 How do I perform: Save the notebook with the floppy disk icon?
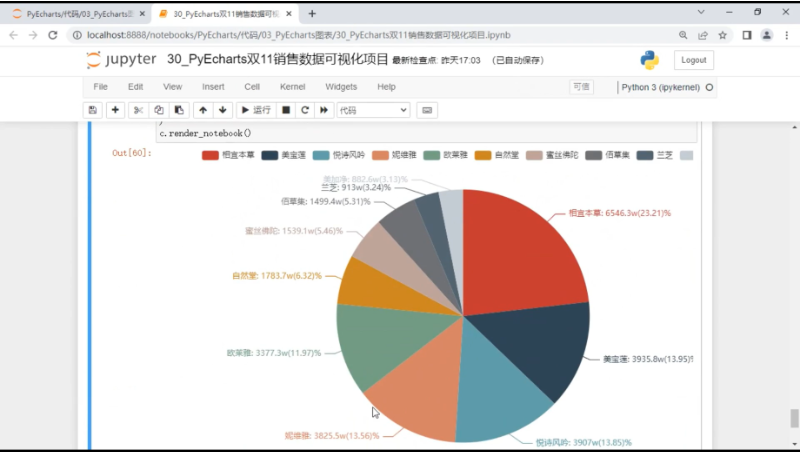pyautogui.click(x=93, y=110)
